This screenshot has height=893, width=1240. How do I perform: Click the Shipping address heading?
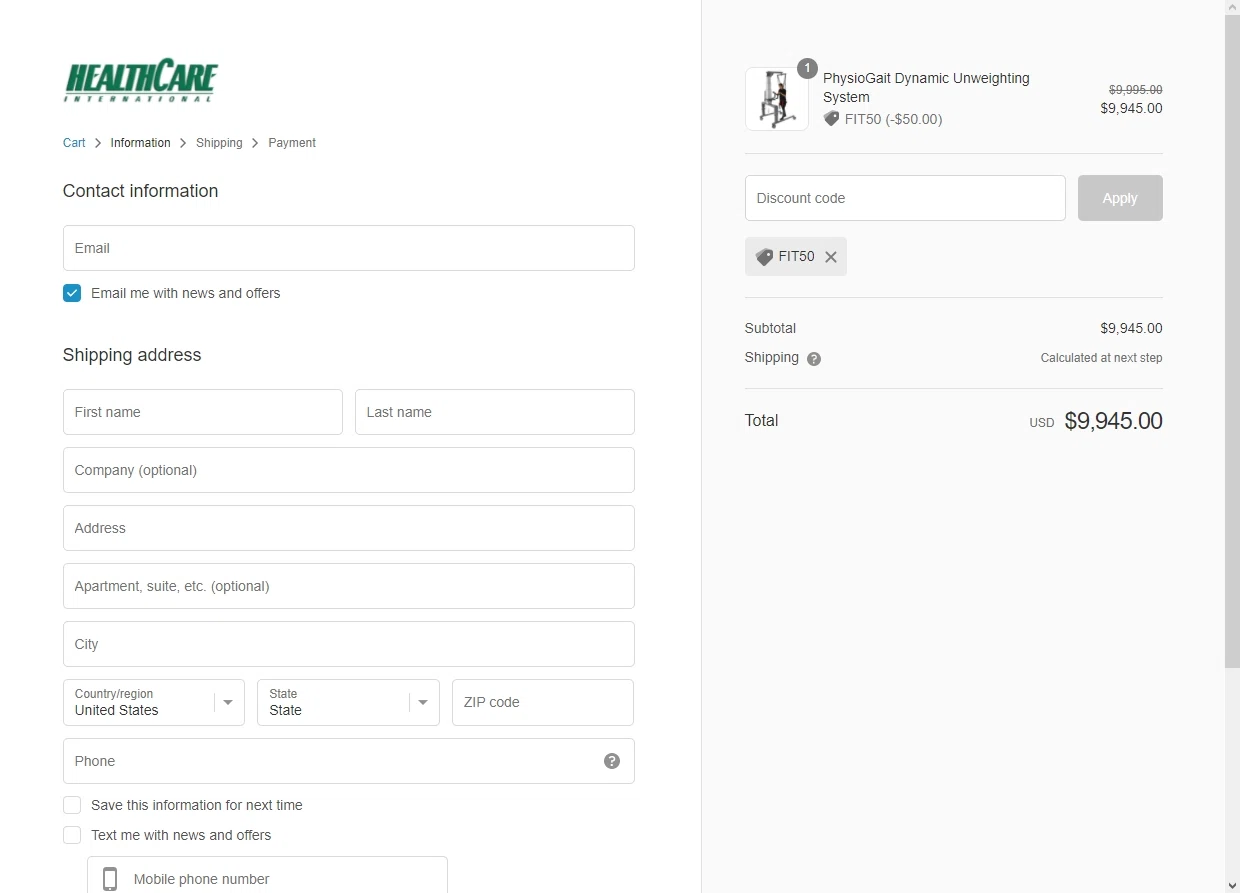tap(132, 355)
